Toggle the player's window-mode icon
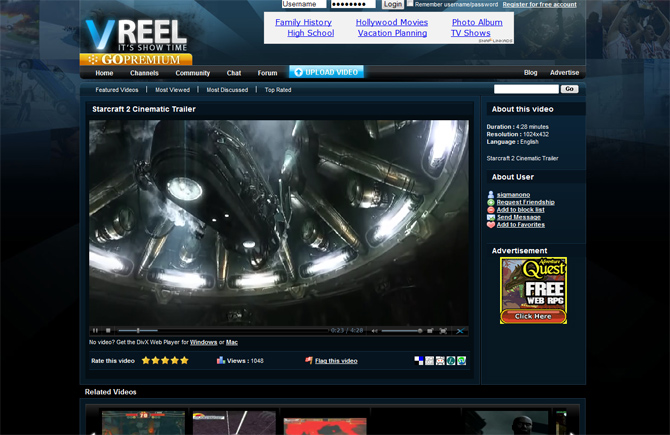This screenshot has width=670, height=435. 430,331
